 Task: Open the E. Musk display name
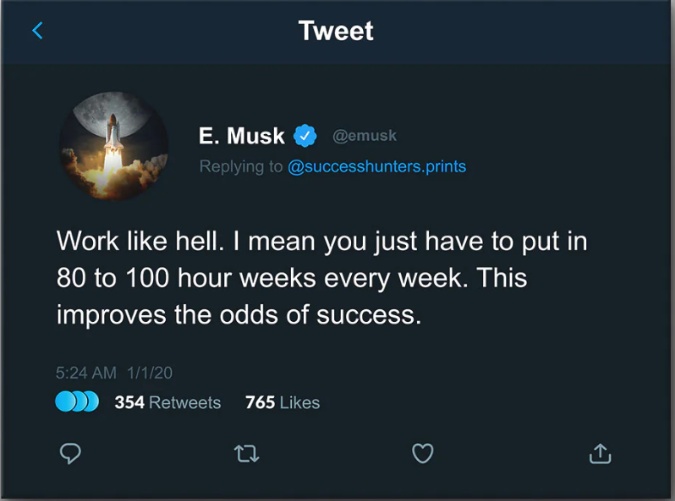tap(241, 136)
